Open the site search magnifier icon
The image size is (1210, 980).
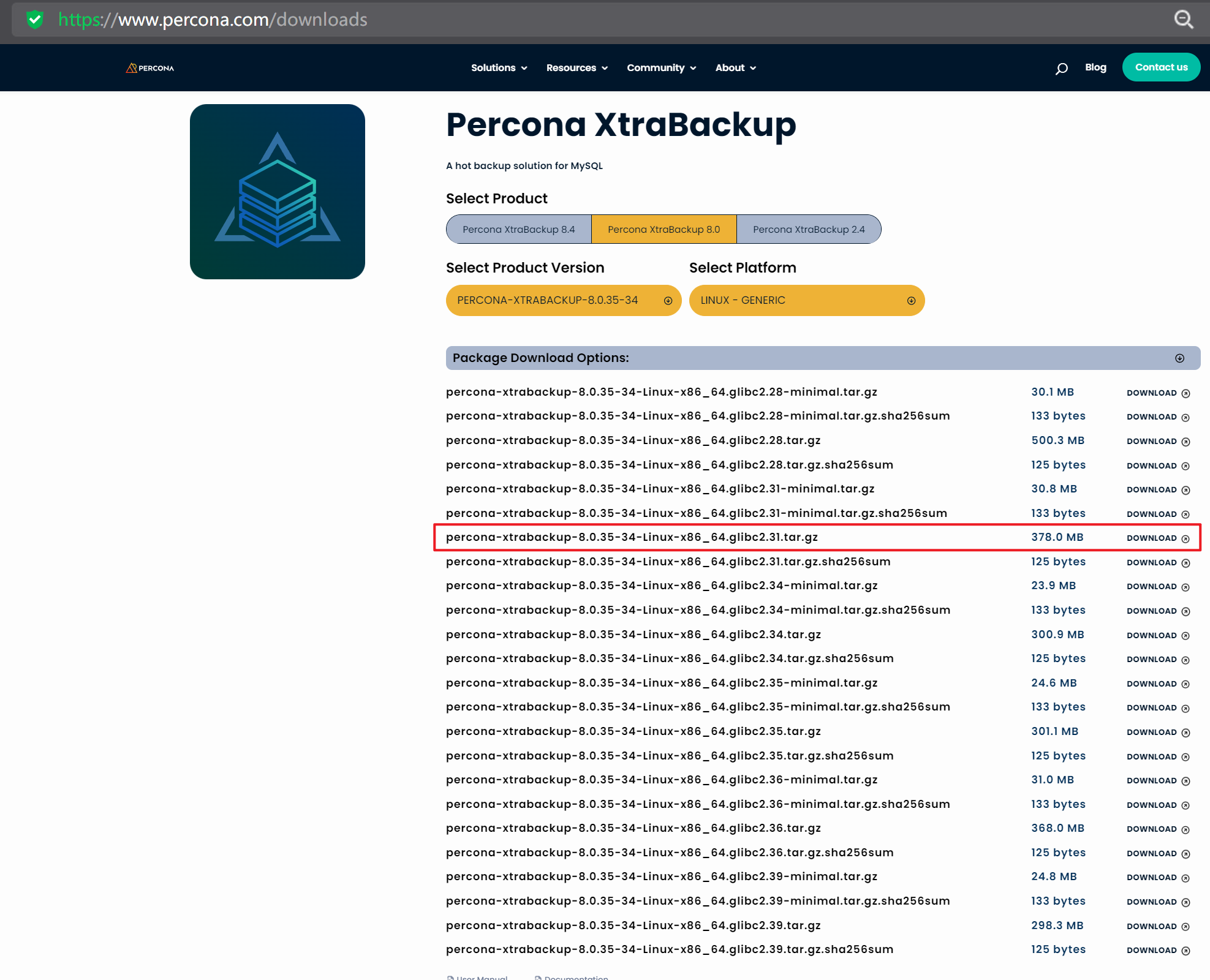point(1062,69)
